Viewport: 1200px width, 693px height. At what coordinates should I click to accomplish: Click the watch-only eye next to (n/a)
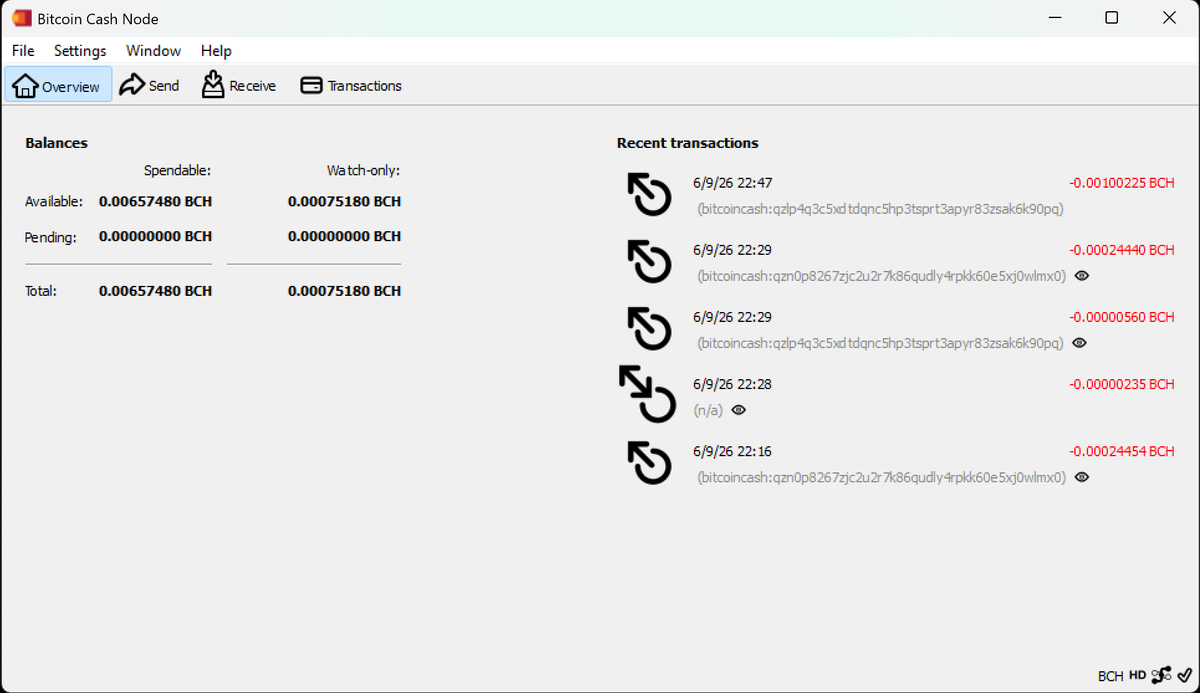738,410
